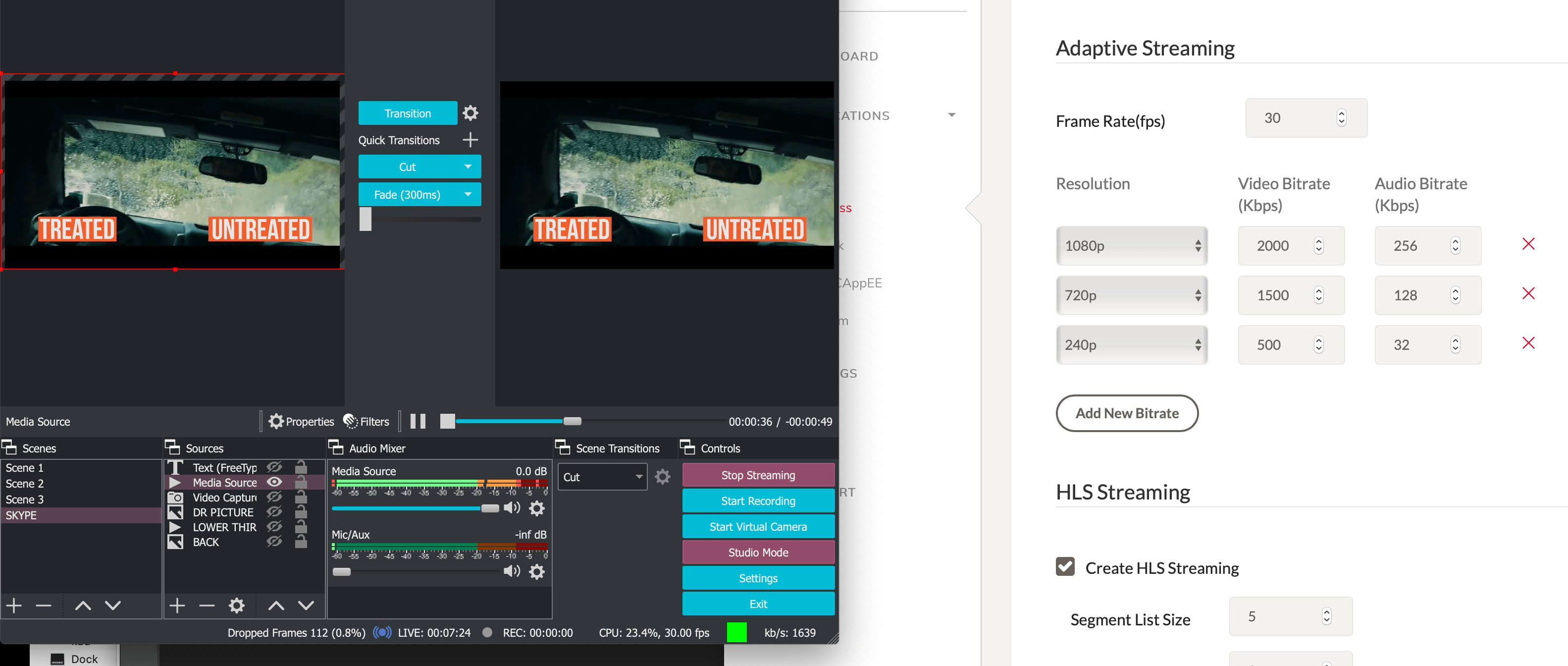Open the Cut dropdown in Scene Transitions
Image resolution: width=1568 pixels, height=666 pixels.
(x=601, y=477)
